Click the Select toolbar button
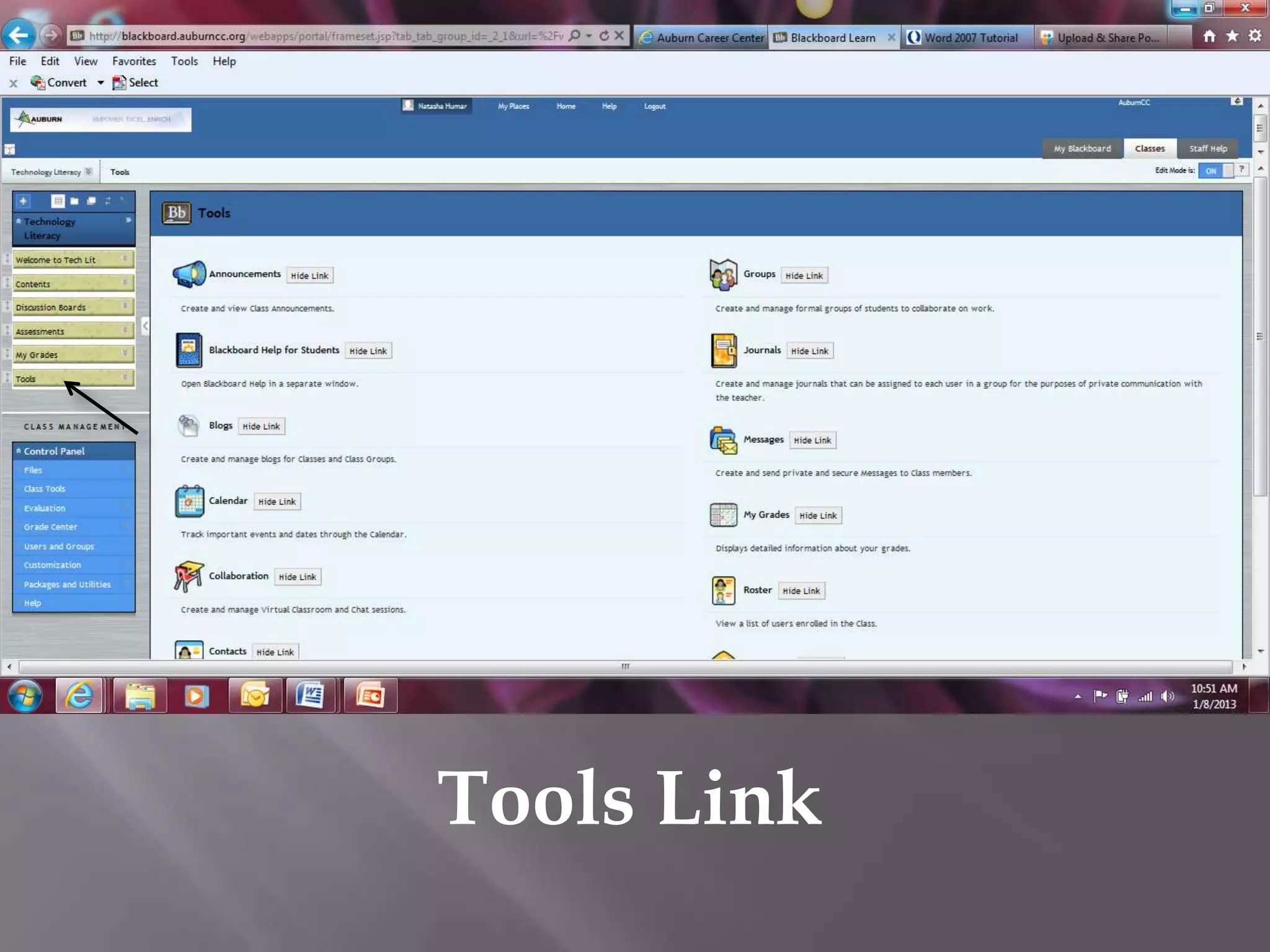 coord(135,82)
